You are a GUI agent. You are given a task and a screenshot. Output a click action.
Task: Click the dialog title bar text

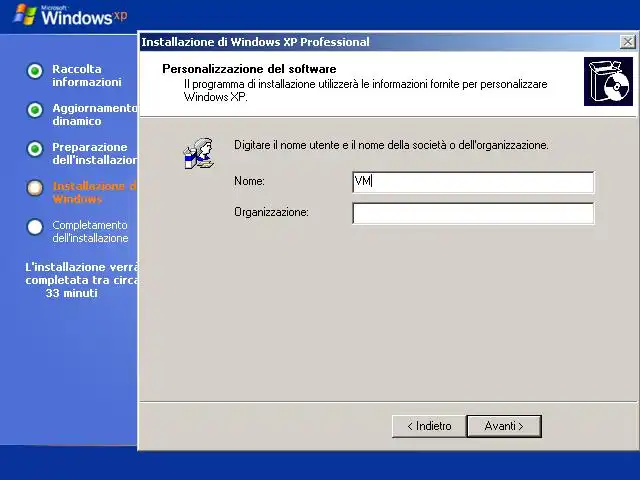tap(255, 42)
